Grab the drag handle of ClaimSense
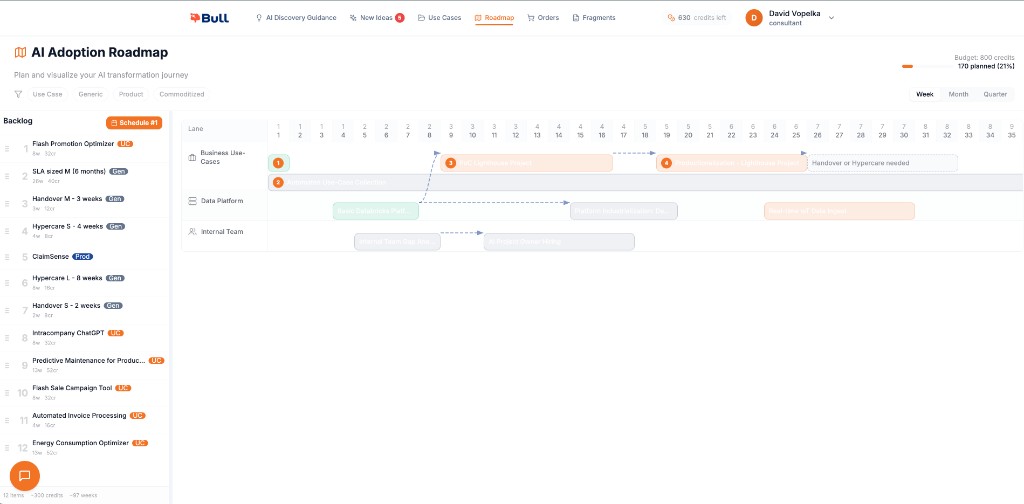This screenshot has width=1024, height=504. click(7, 257)
